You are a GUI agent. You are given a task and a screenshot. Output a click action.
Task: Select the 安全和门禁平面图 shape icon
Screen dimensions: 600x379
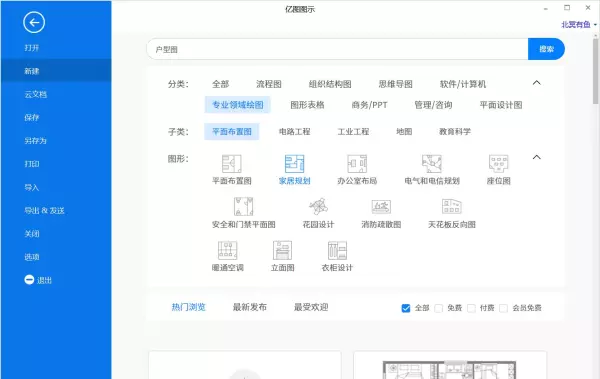tap(243, 207)
